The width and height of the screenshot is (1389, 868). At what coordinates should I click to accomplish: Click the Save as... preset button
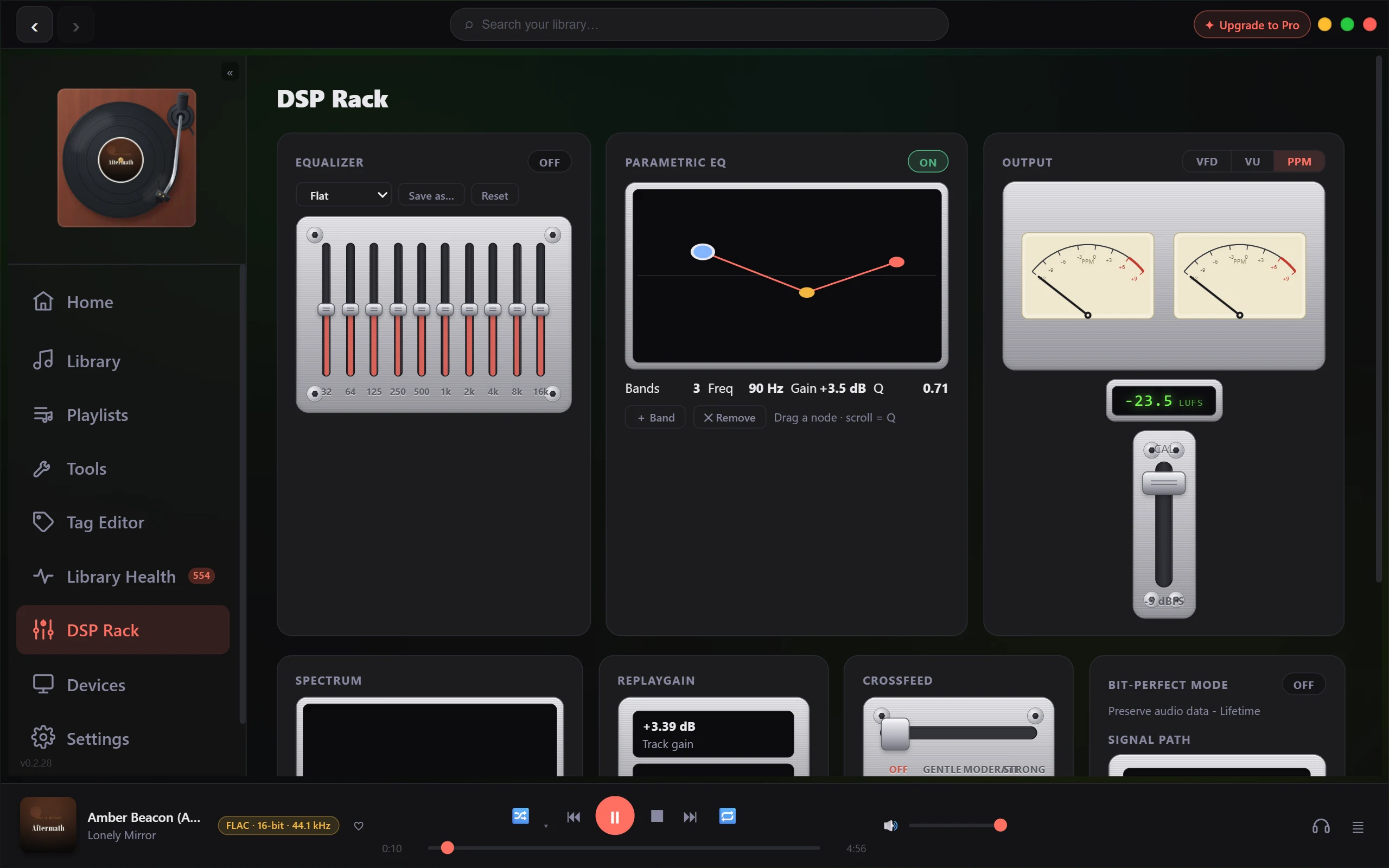[431, 196]
